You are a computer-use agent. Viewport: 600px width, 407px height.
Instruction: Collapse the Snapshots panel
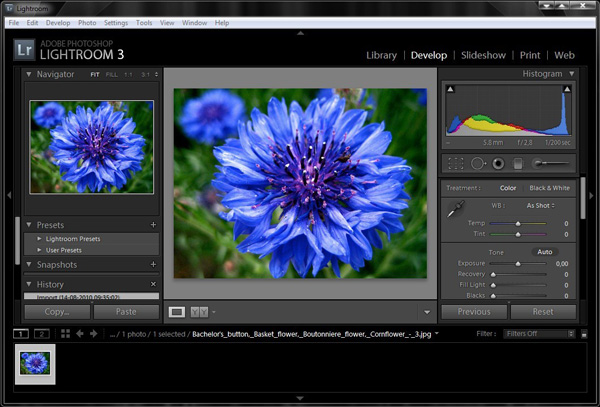[29, 264]
